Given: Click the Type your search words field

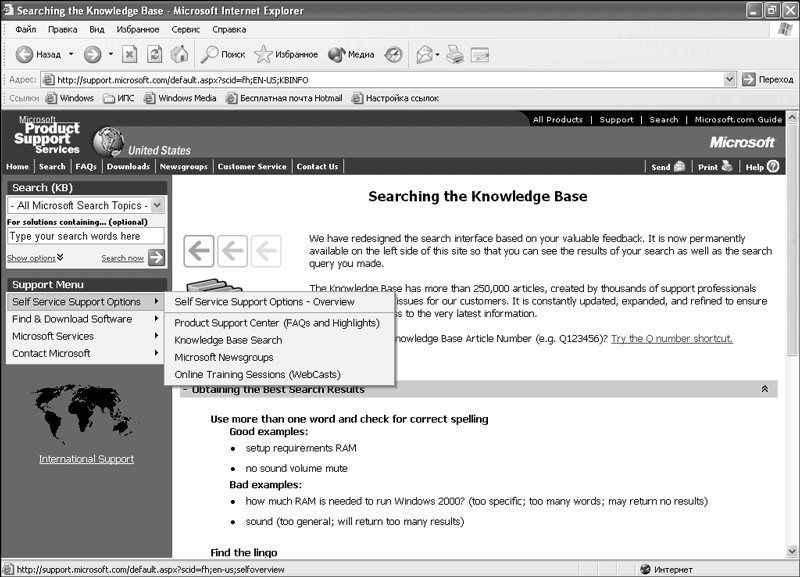Looking at the screenshot, I should pyautogui.click(x=86, y=236).
